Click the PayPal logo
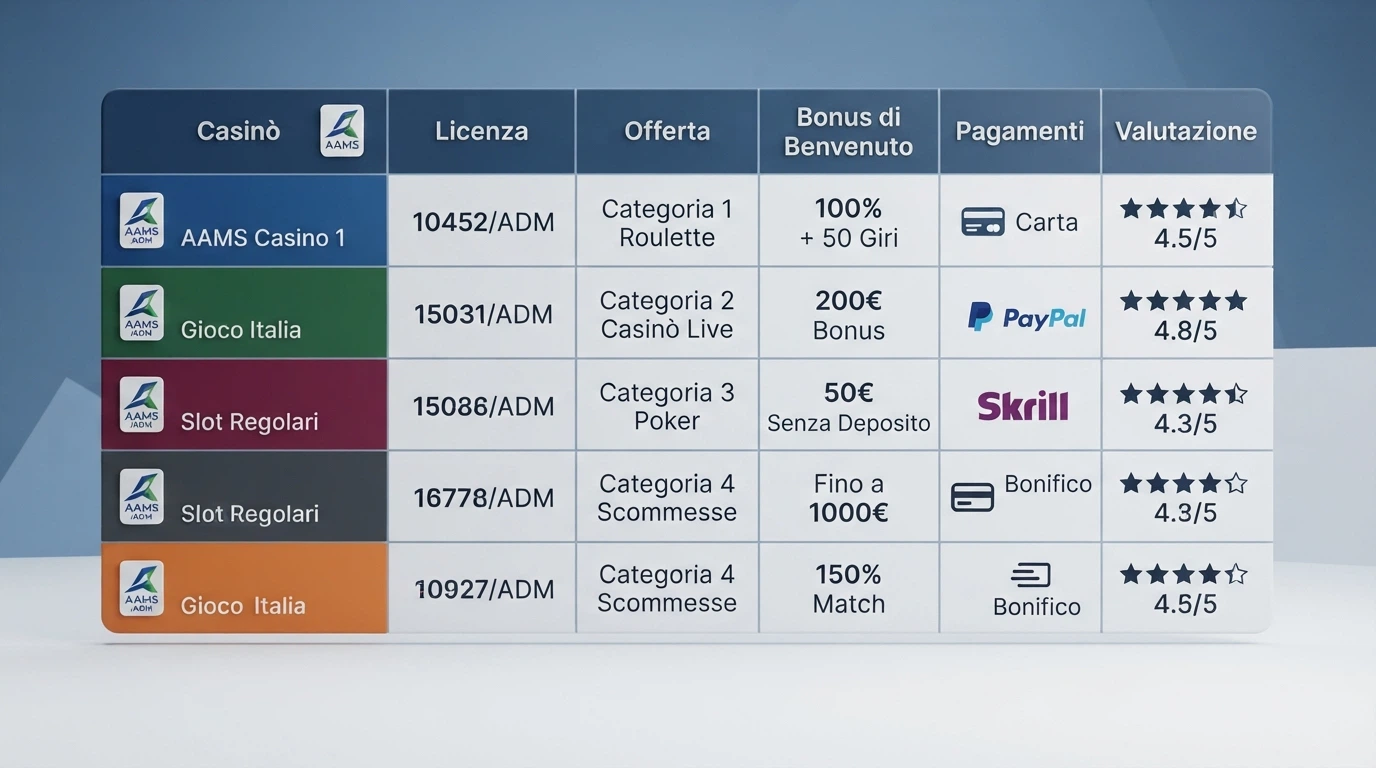Screen dimensions: 1376x768 point(1026,317)
